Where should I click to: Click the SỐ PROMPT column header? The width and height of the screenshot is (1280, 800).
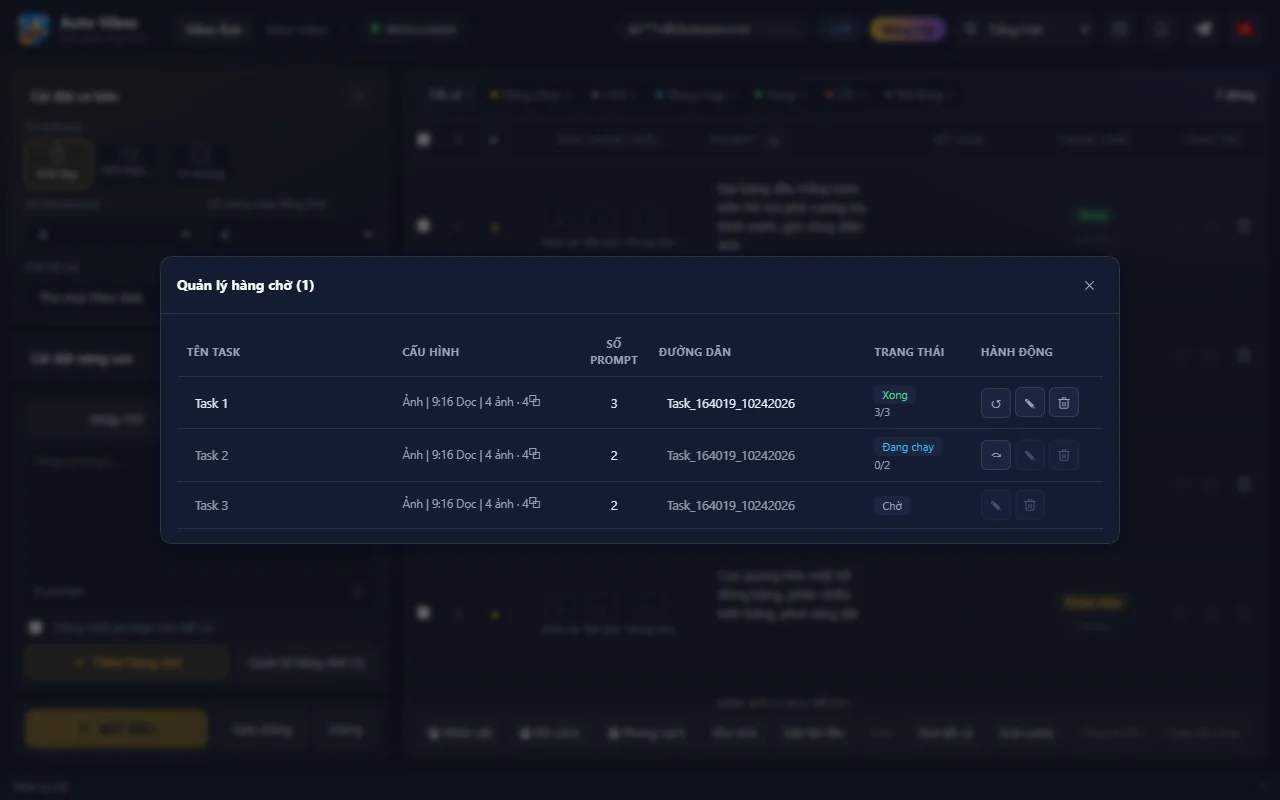click(x=614, y=352)
